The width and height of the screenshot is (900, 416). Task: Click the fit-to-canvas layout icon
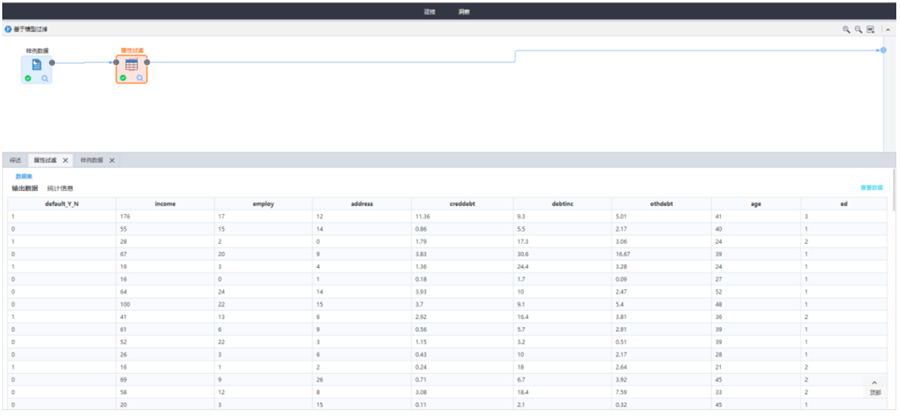(870, 30)
